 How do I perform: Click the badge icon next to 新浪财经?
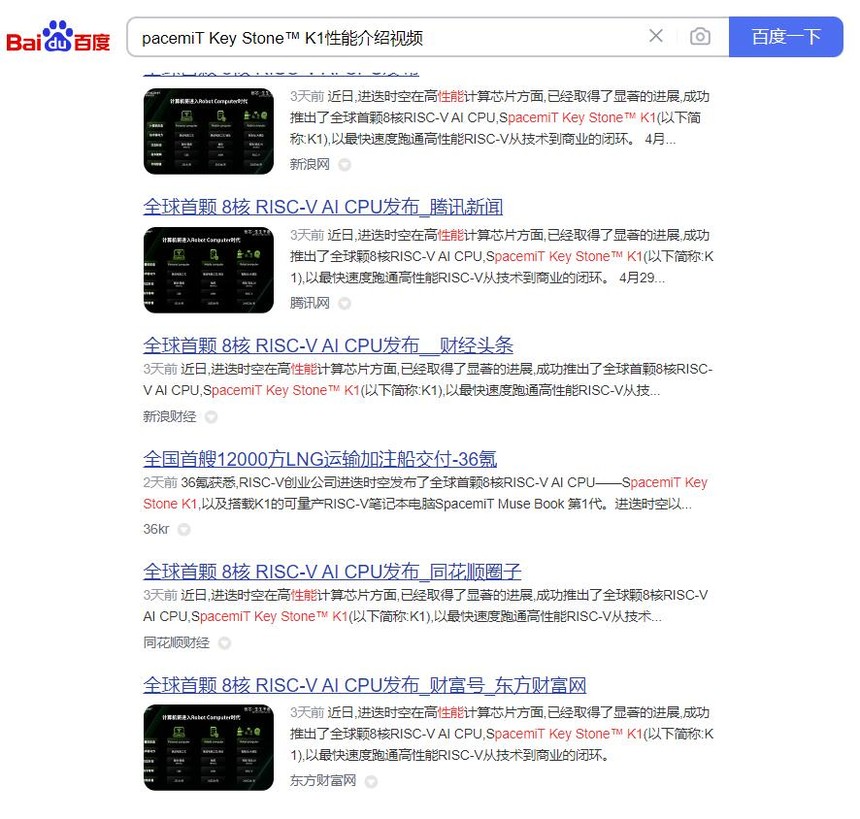tap(211, 417)
